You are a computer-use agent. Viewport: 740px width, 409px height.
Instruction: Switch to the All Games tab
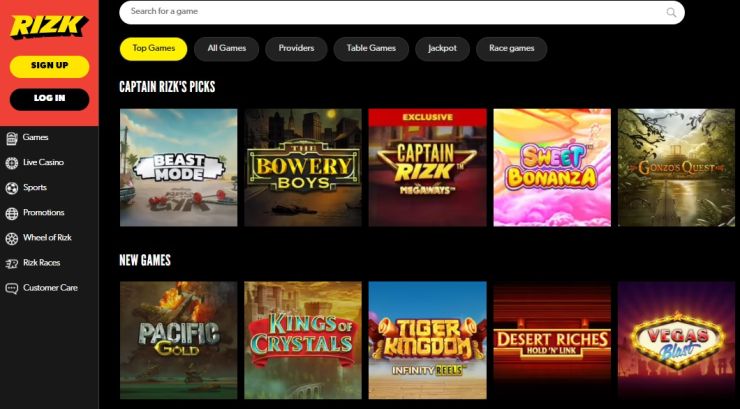227,49
